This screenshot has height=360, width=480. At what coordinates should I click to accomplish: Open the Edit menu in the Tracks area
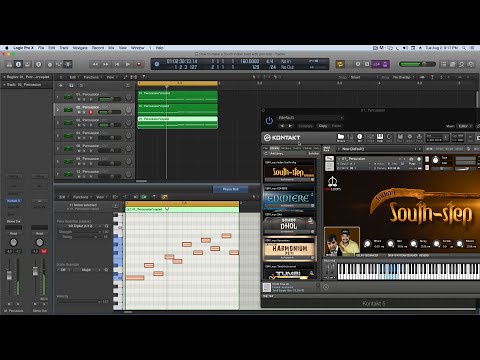73,77
